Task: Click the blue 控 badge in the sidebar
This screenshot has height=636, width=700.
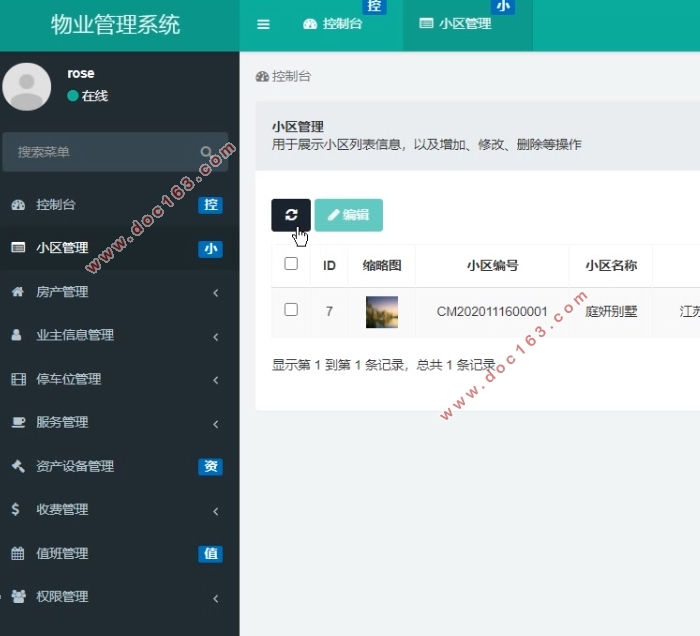Action: pyautogui.click(x=210, y=205)
